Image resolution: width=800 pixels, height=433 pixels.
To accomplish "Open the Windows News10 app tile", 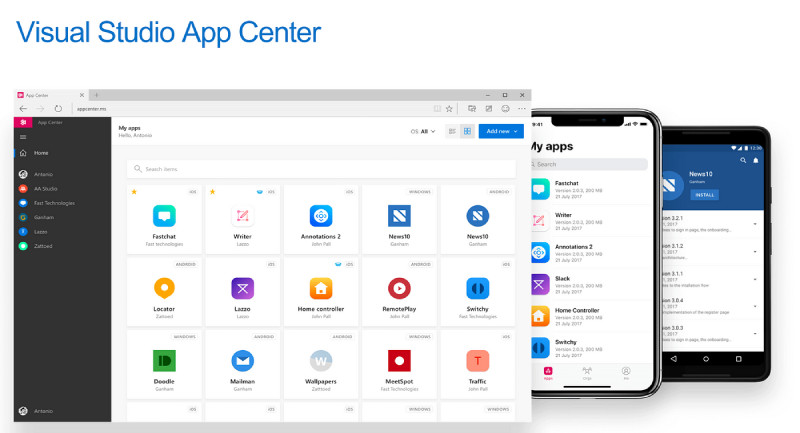I will (x=399, y=219).
